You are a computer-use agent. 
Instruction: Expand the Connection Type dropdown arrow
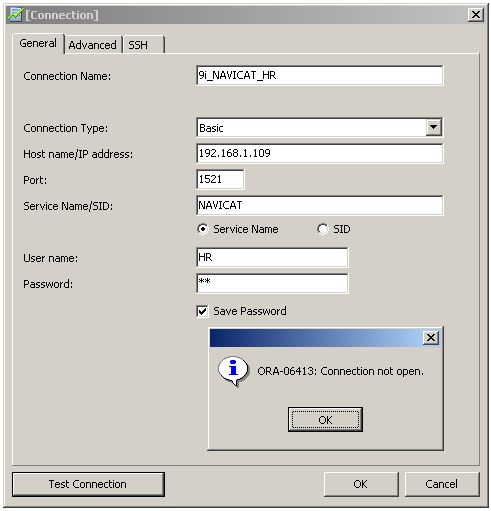coord(434,127)
